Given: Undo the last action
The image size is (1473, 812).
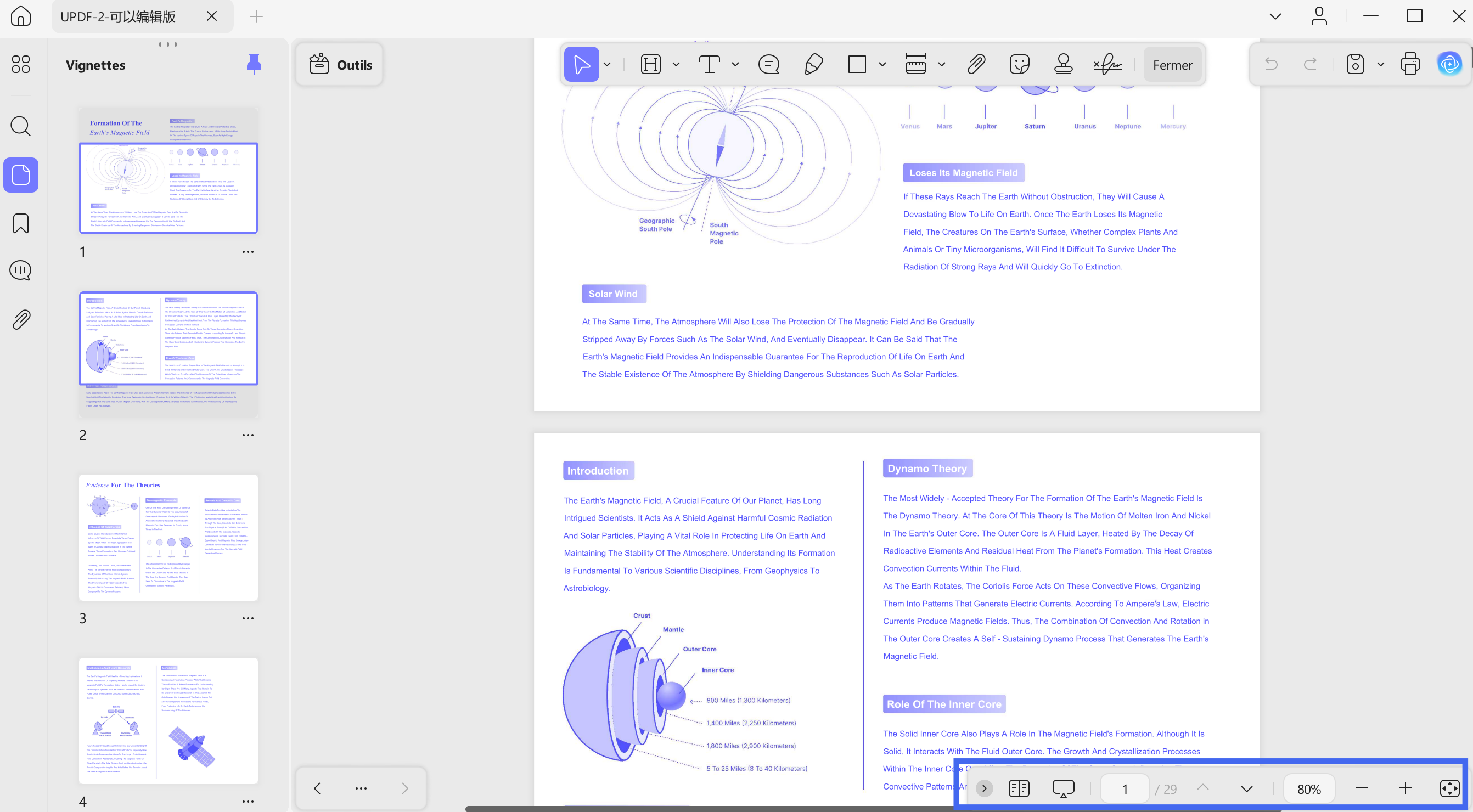Looking at the screenshot, I should coord(1270,64).
